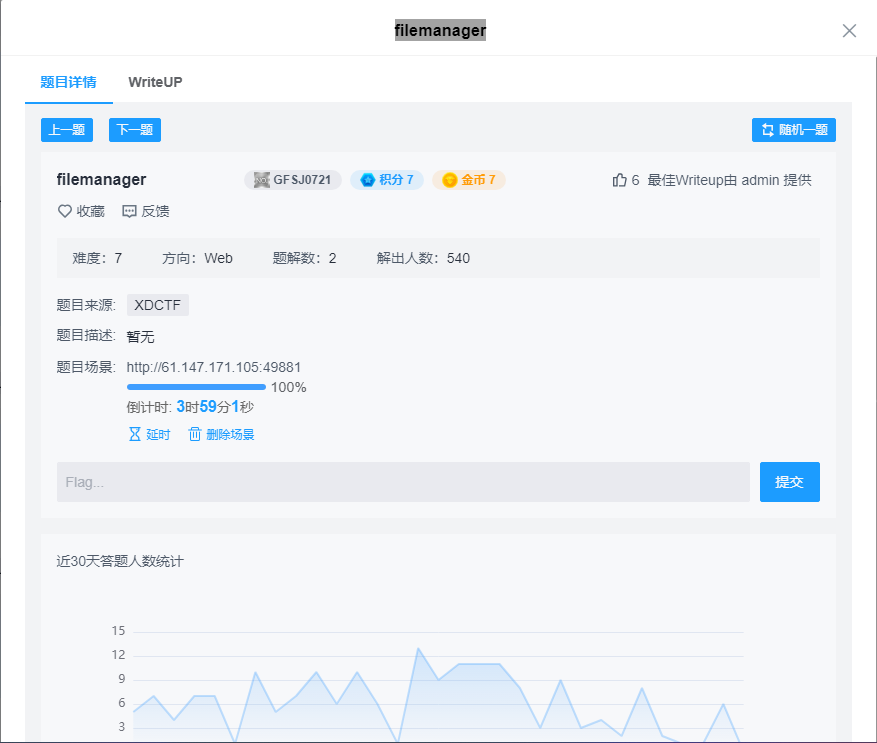Click the blue points badge icon
The height and width of the screenshot is (743, 877).
click(x=367, y=180)
